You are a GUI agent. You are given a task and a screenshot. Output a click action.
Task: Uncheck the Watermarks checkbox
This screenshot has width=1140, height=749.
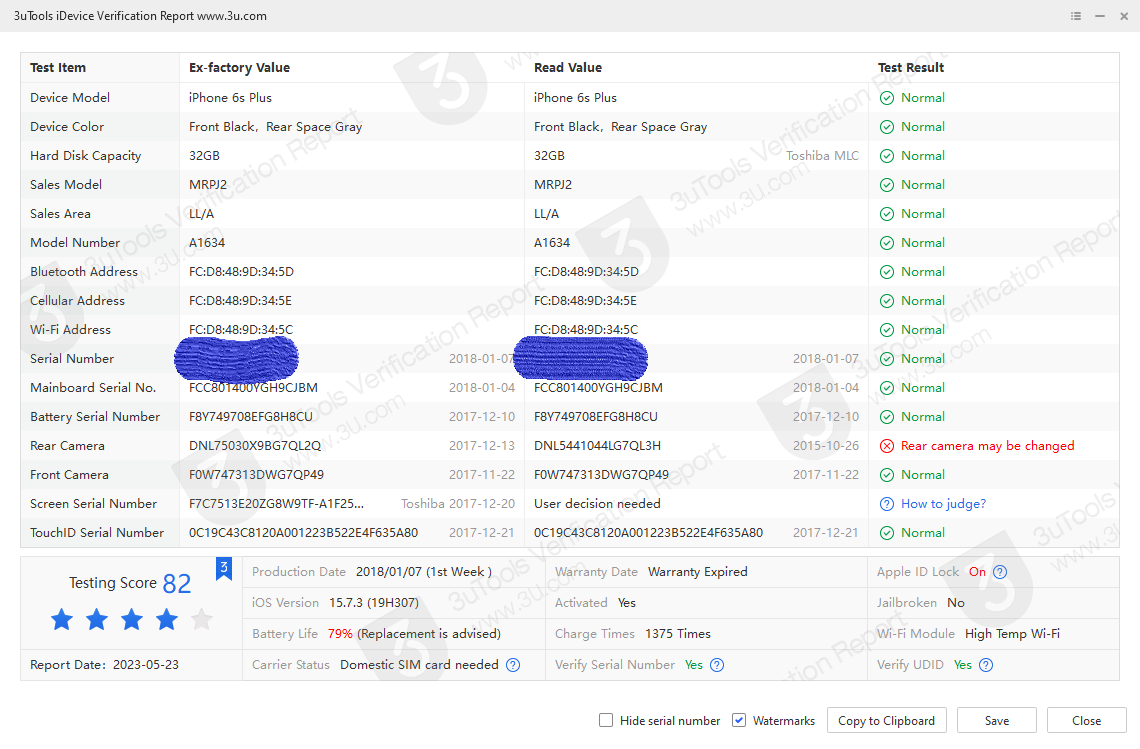(x=739, y=720)
